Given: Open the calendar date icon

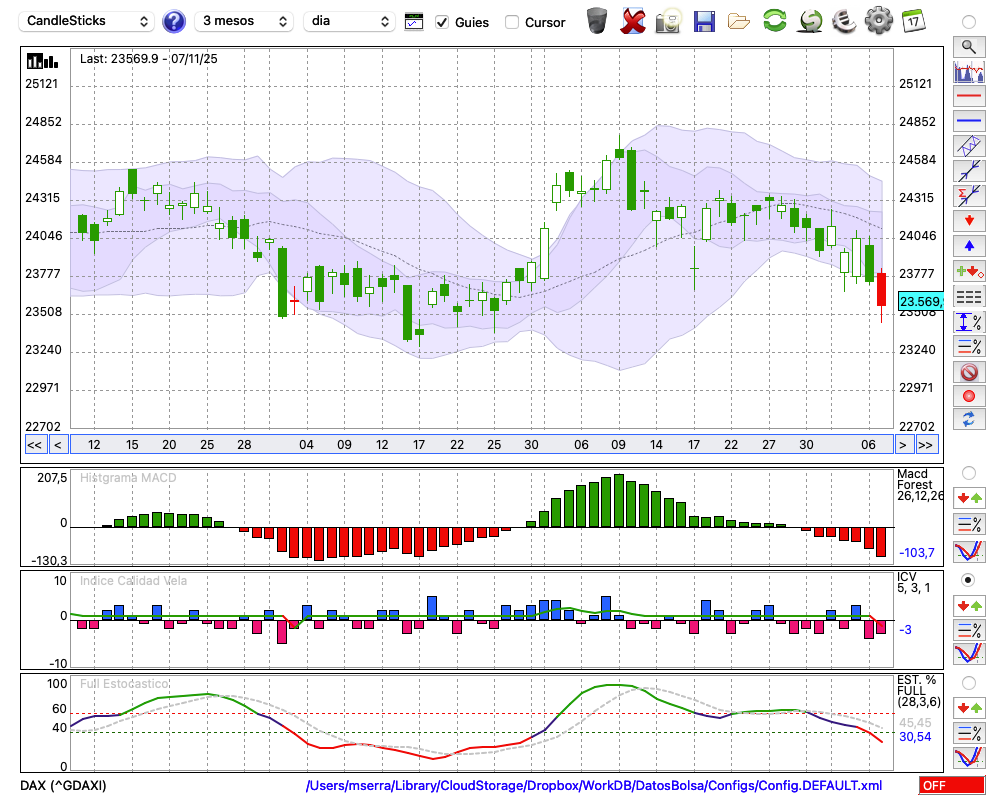Looking at the screenshot, I should coord(912,21).
